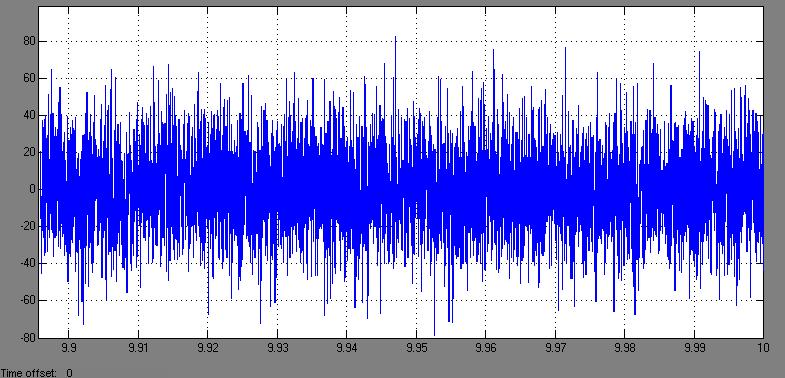785x378 pixels.
Task: Click the x-axis label 9.92
Action: [207, 347]
